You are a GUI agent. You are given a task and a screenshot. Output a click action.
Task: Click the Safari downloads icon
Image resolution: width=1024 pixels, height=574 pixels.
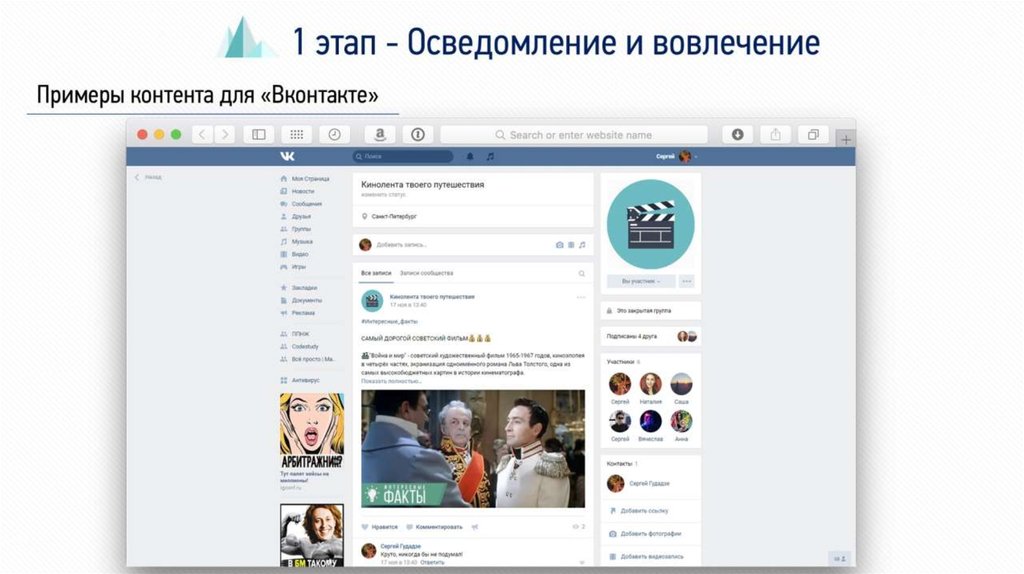[x=737, y=134]
